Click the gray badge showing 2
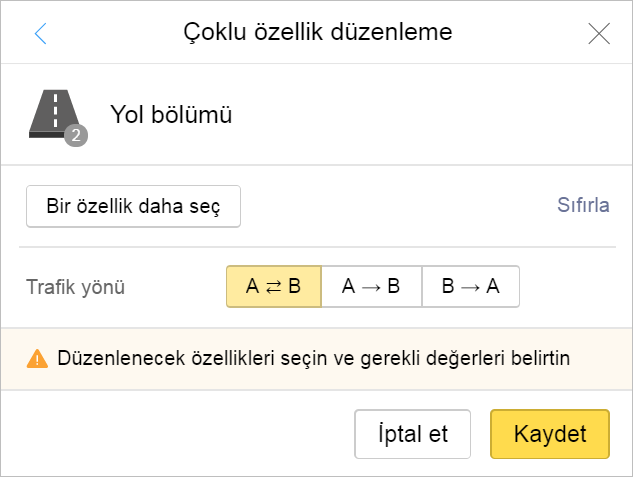 click(76, 135)
